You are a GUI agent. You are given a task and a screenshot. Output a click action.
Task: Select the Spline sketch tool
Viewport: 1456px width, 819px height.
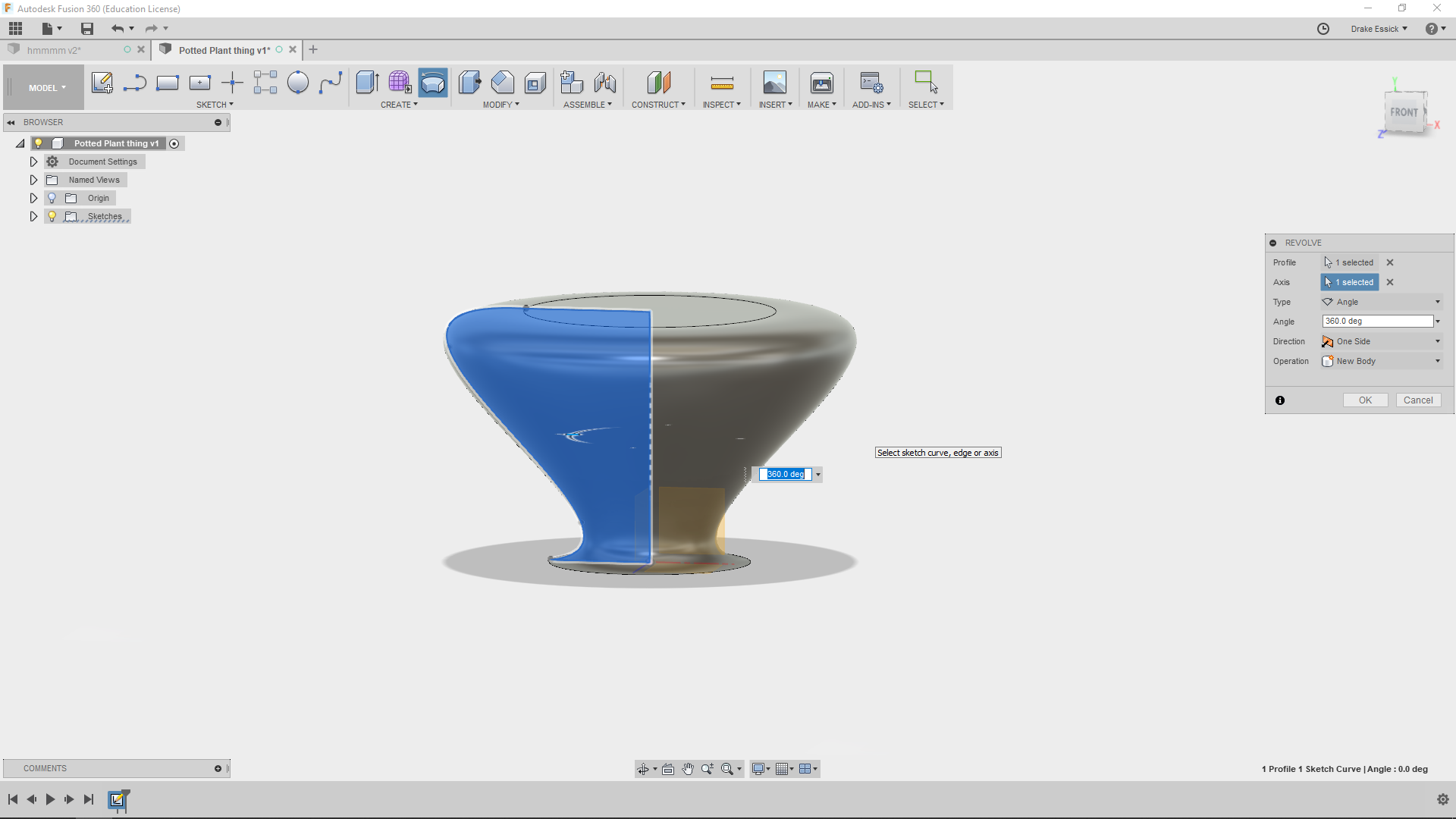(331, 83)
